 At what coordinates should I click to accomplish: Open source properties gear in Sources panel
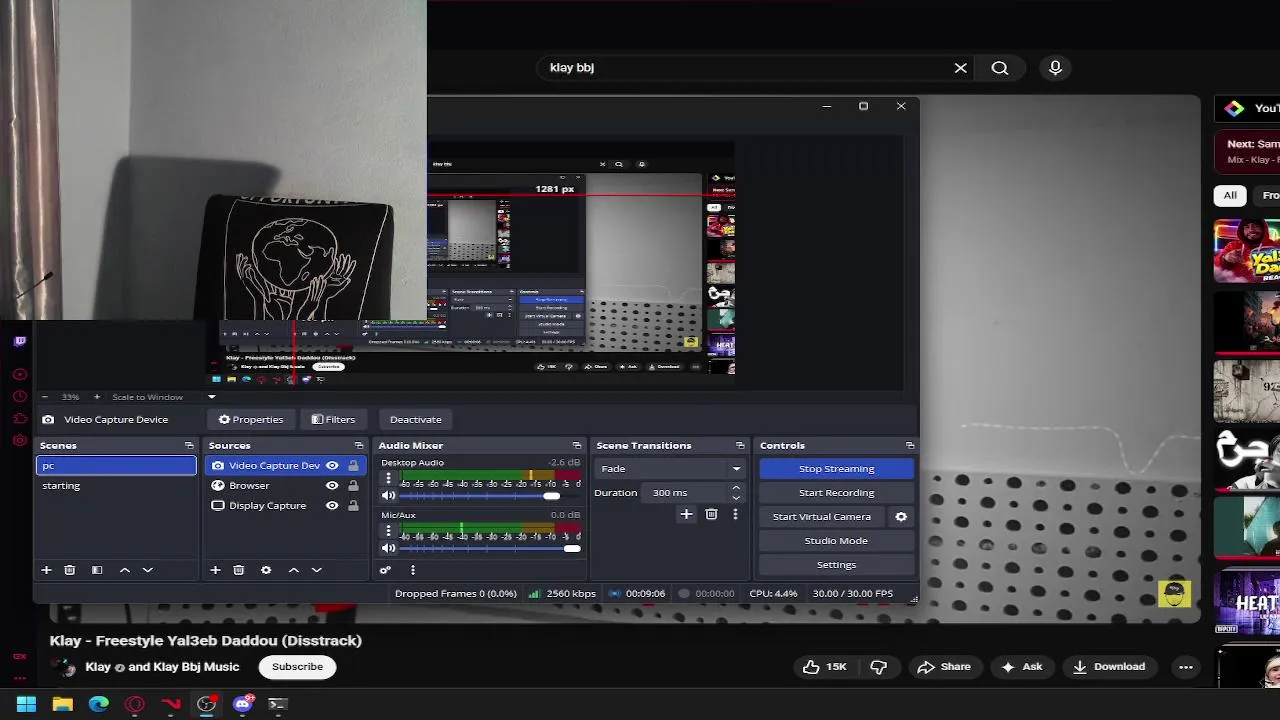coord(266,570)
